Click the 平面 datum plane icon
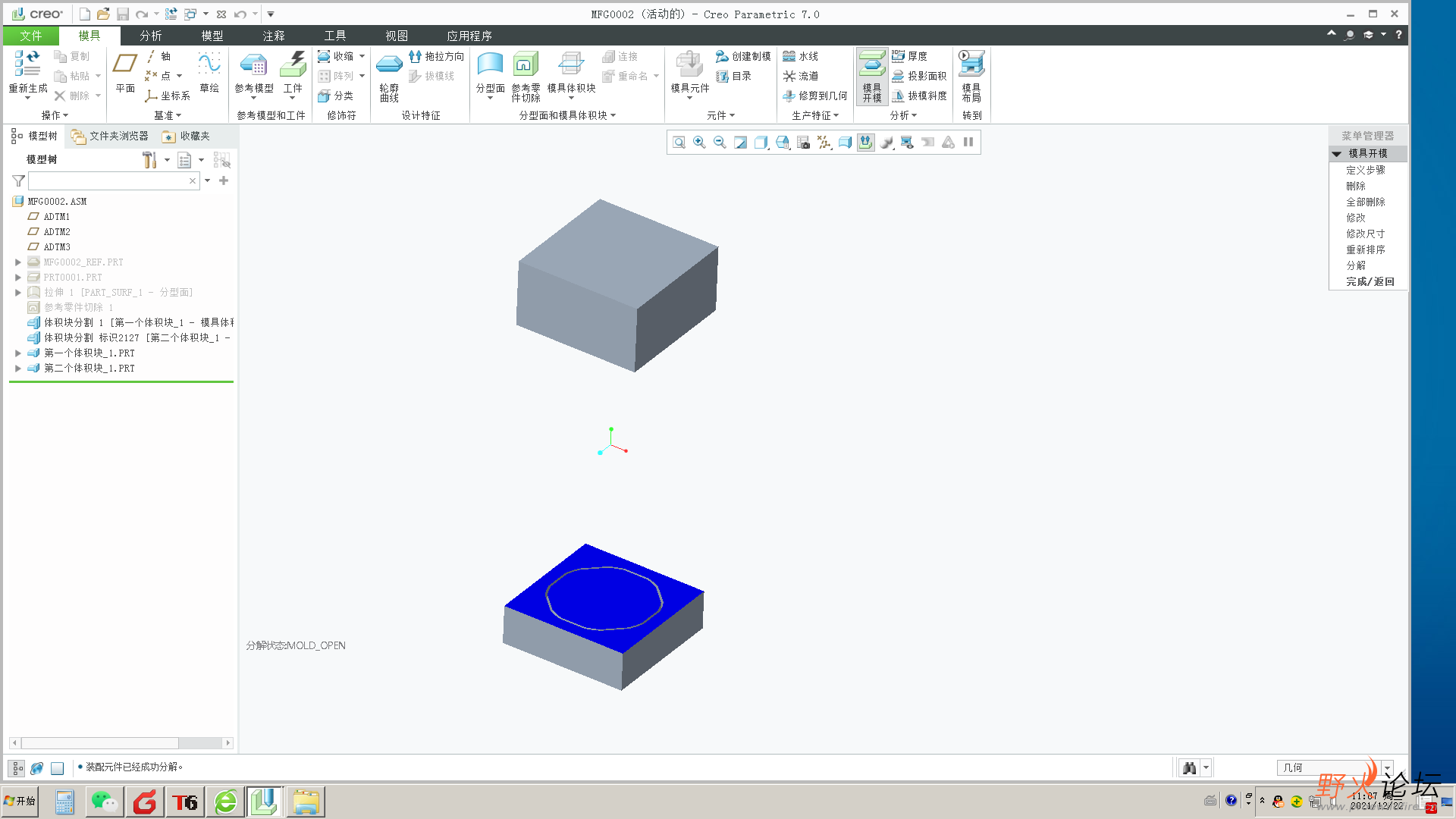The height and width of the screenshot is (819, 1456). [125, 73]
